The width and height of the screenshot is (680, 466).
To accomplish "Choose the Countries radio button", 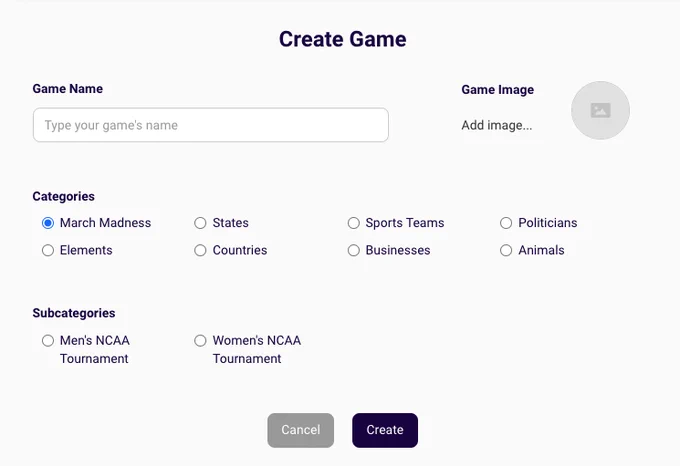I will click(200, 250).
